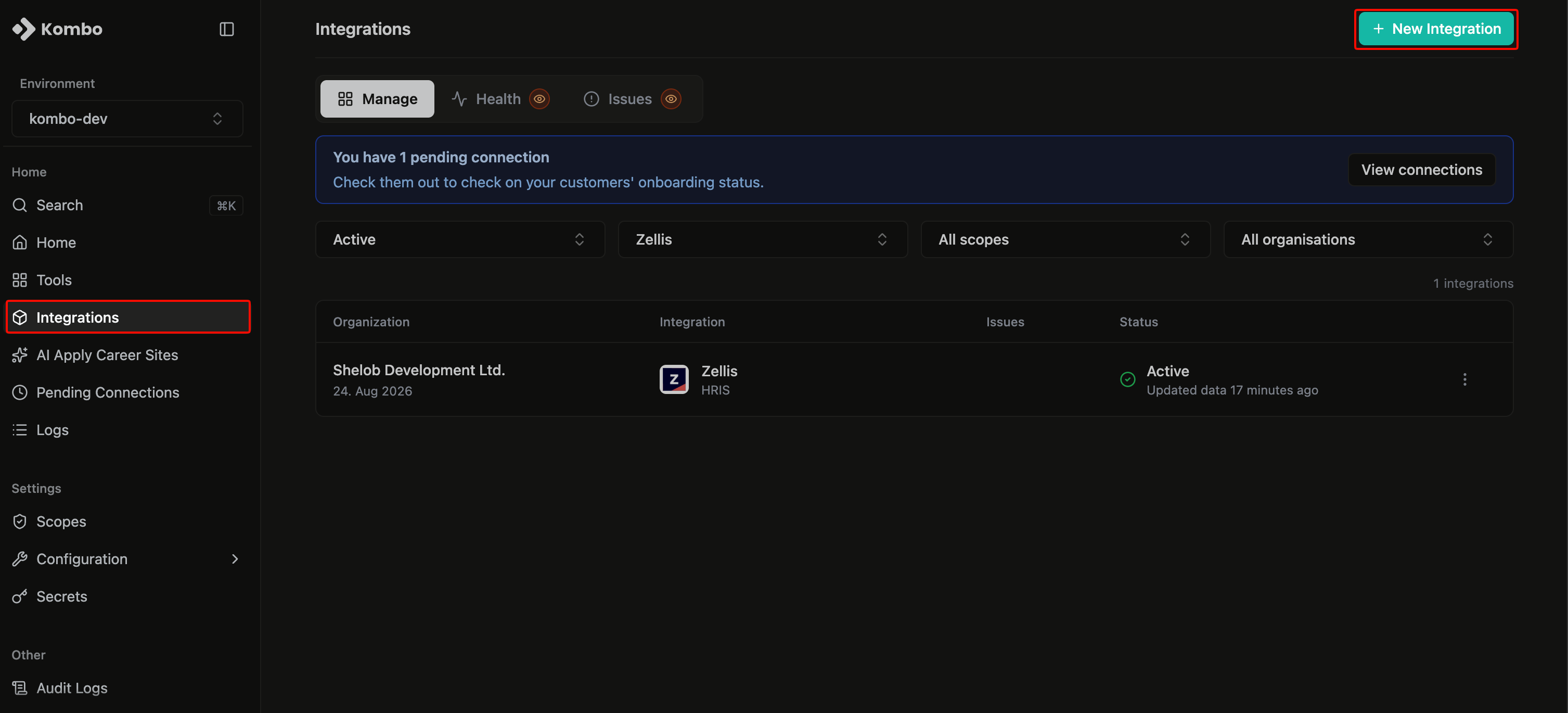This screenshot has height=713, width=1568.
Task: Switch to the Manage tab
Action: tap(377, 99)
